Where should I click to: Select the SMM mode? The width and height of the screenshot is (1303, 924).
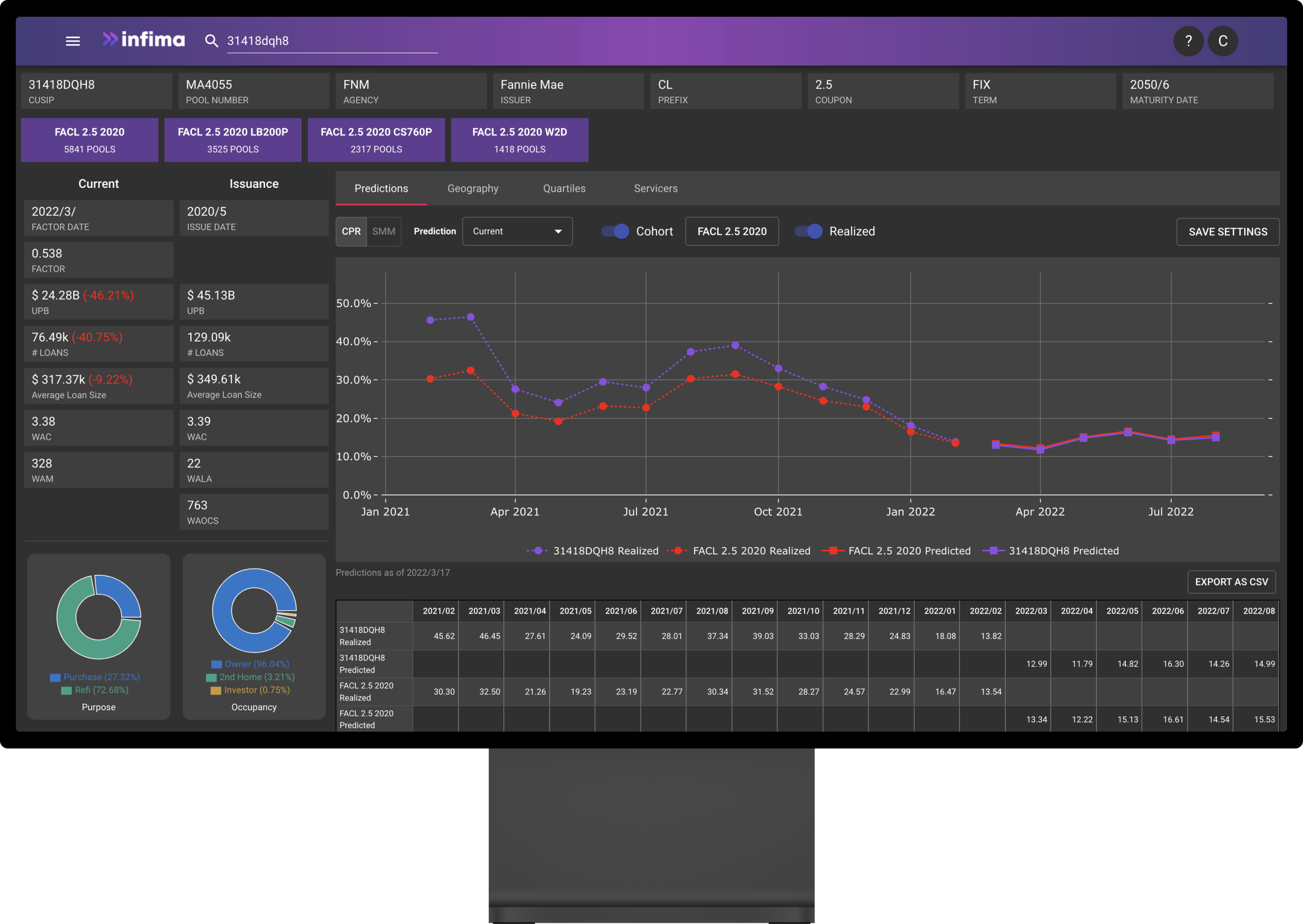click(383, 232)
